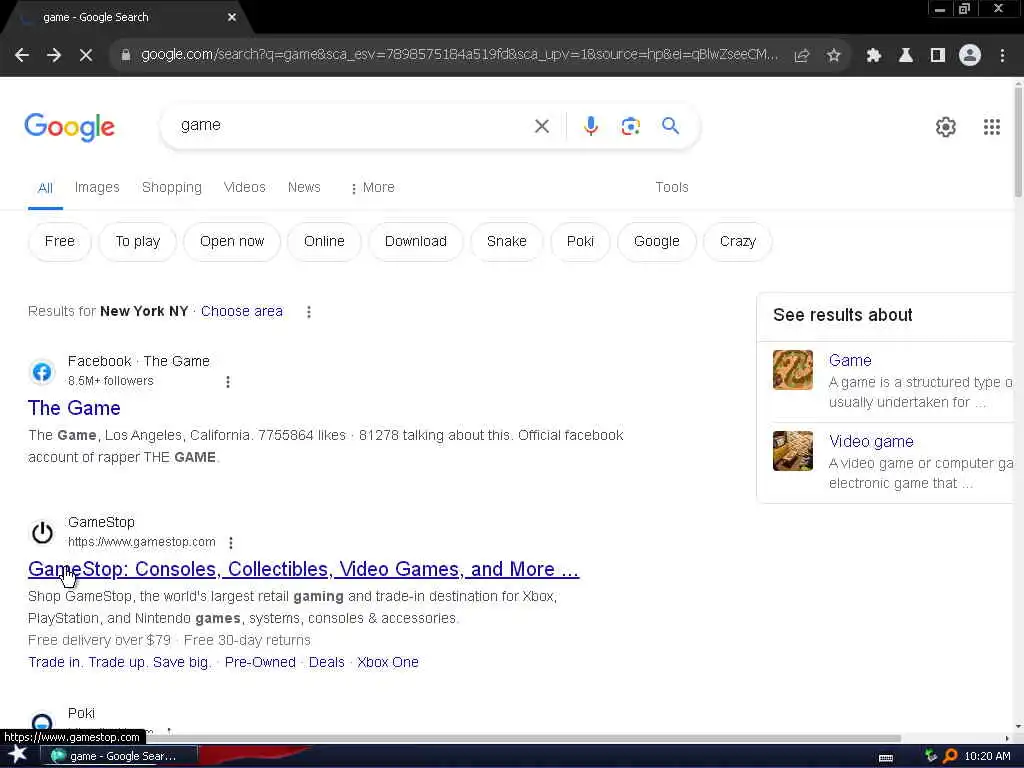
Task: Open the Extensions puzzle icon
Action: [873, 56]
